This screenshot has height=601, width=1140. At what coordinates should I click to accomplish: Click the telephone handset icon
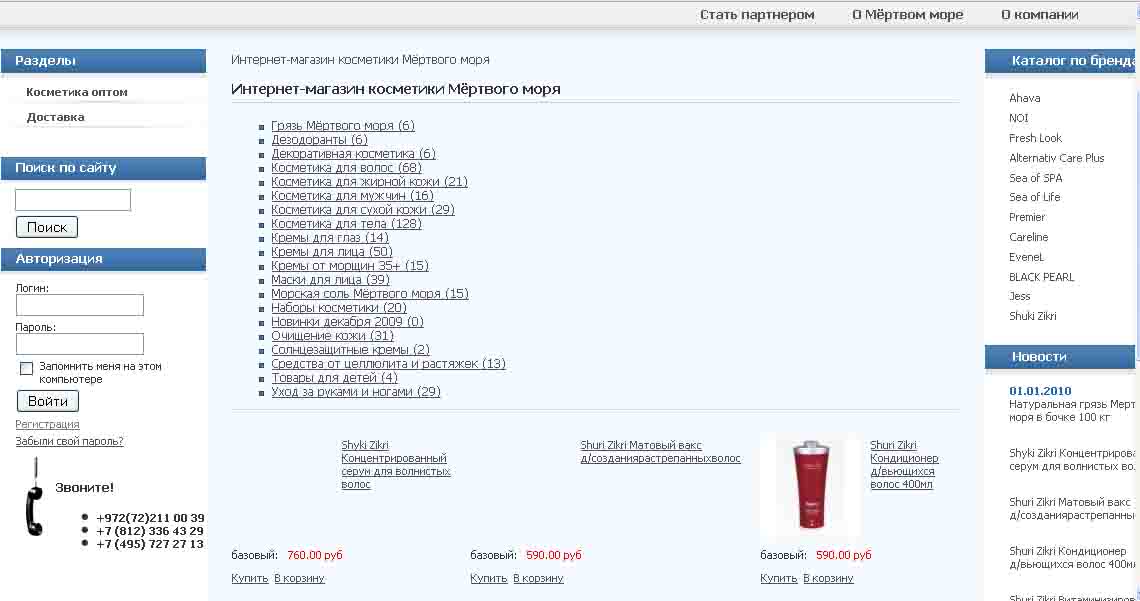pos(34,498)
